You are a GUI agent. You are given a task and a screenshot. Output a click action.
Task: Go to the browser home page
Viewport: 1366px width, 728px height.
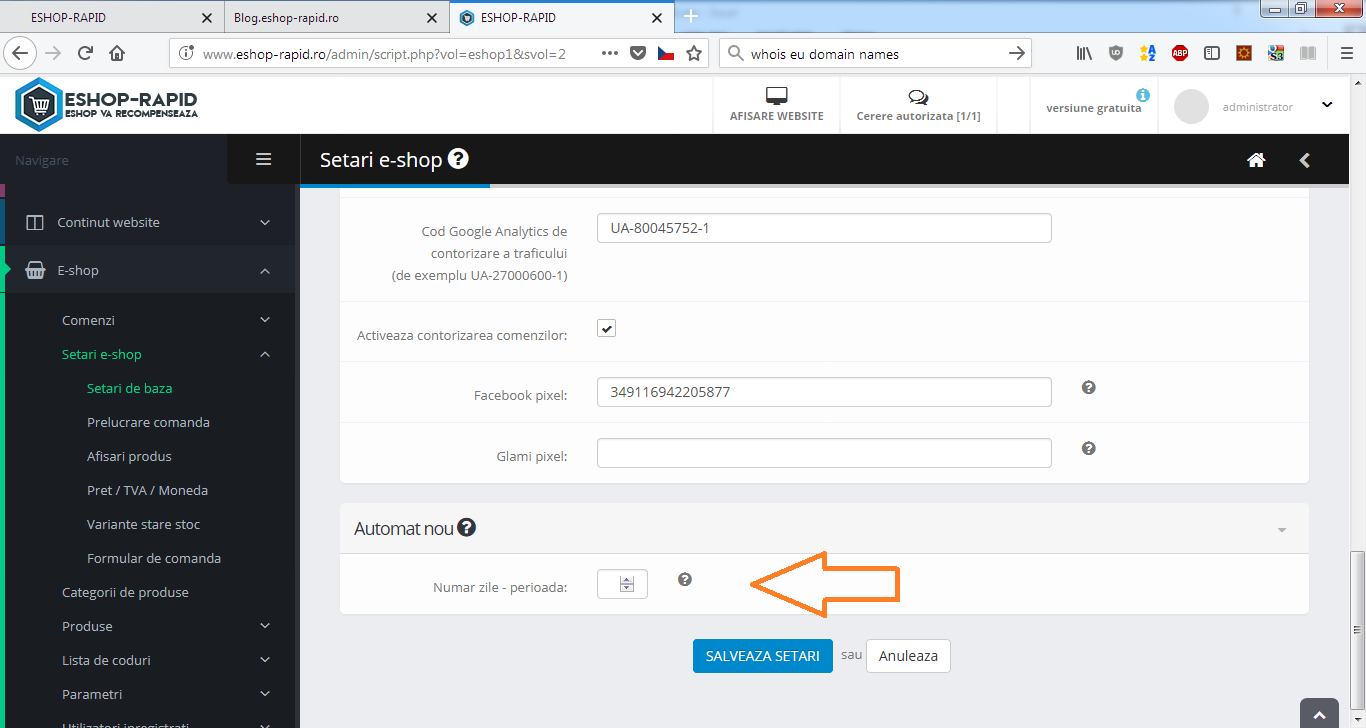click(x=117, y=54)
